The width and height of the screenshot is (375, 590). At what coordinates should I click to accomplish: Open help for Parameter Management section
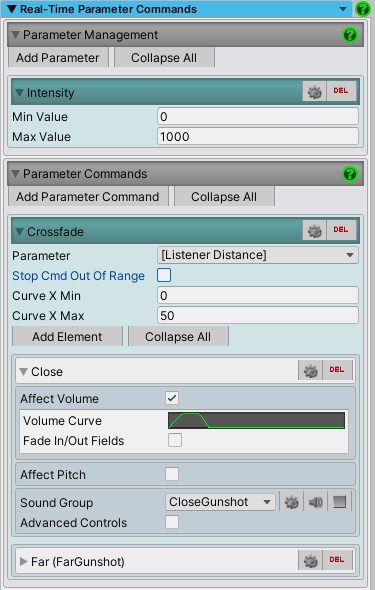pos(349,35)
